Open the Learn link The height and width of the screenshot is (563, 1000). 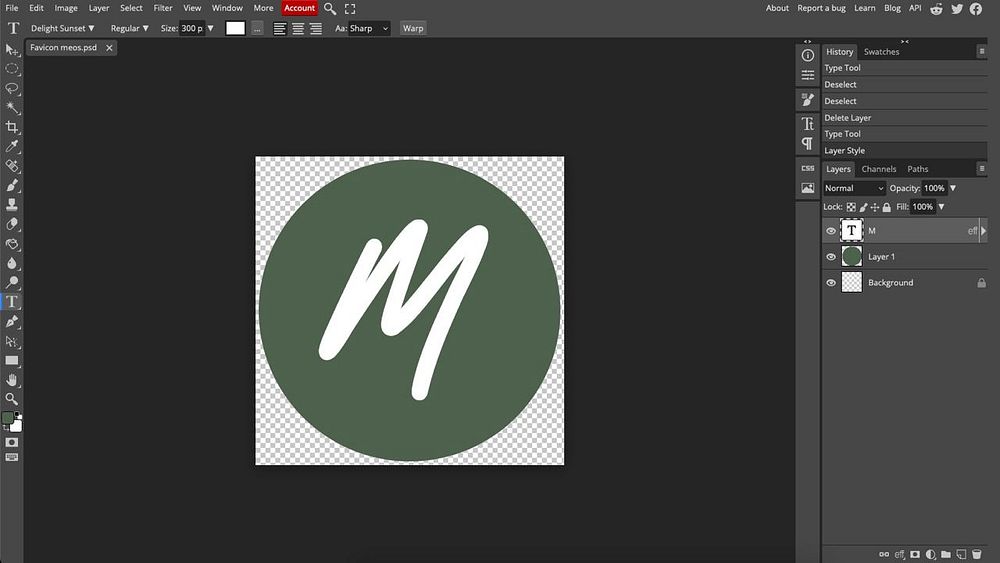[865, 8]
